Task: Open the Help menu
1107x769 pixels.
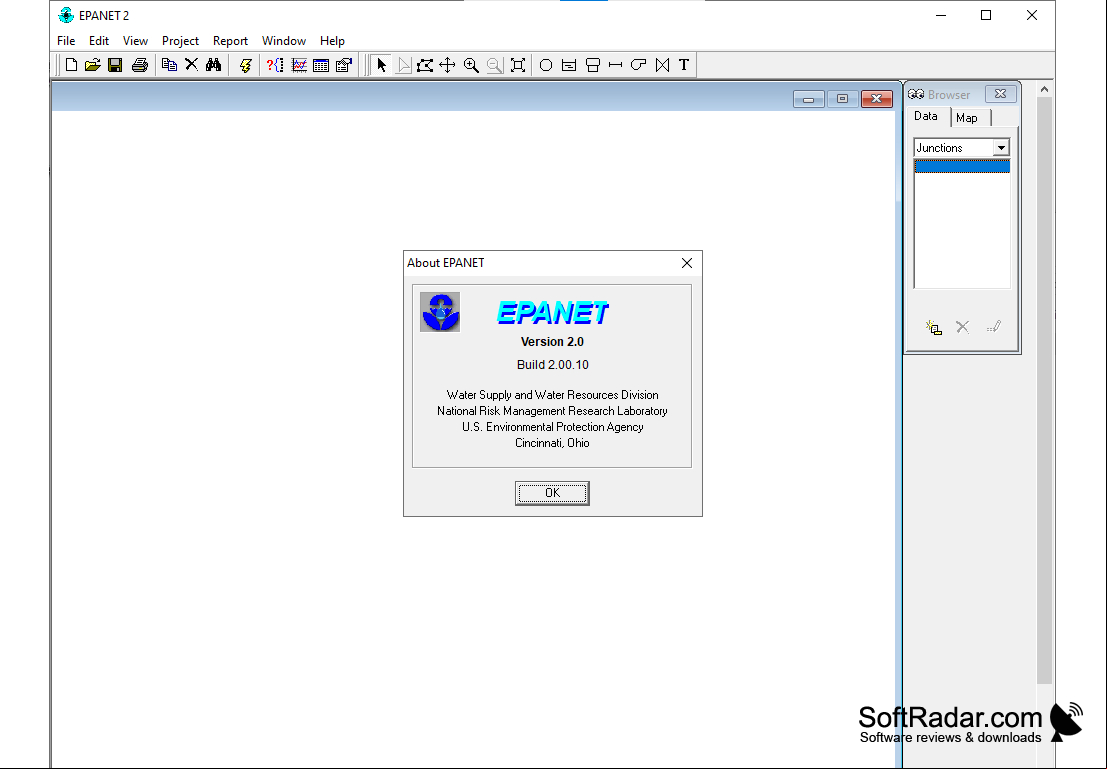Action: click(332, 41)
